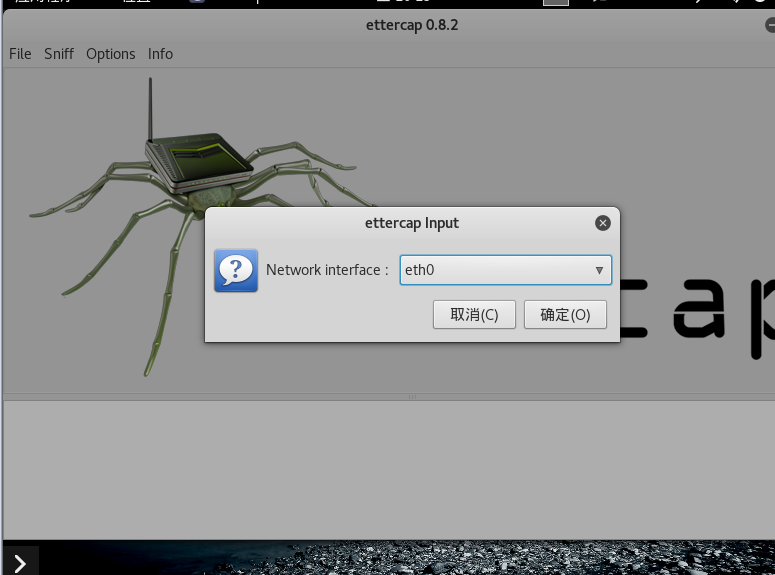
Task: Open the Sniff menu
Action: [59, 54]
